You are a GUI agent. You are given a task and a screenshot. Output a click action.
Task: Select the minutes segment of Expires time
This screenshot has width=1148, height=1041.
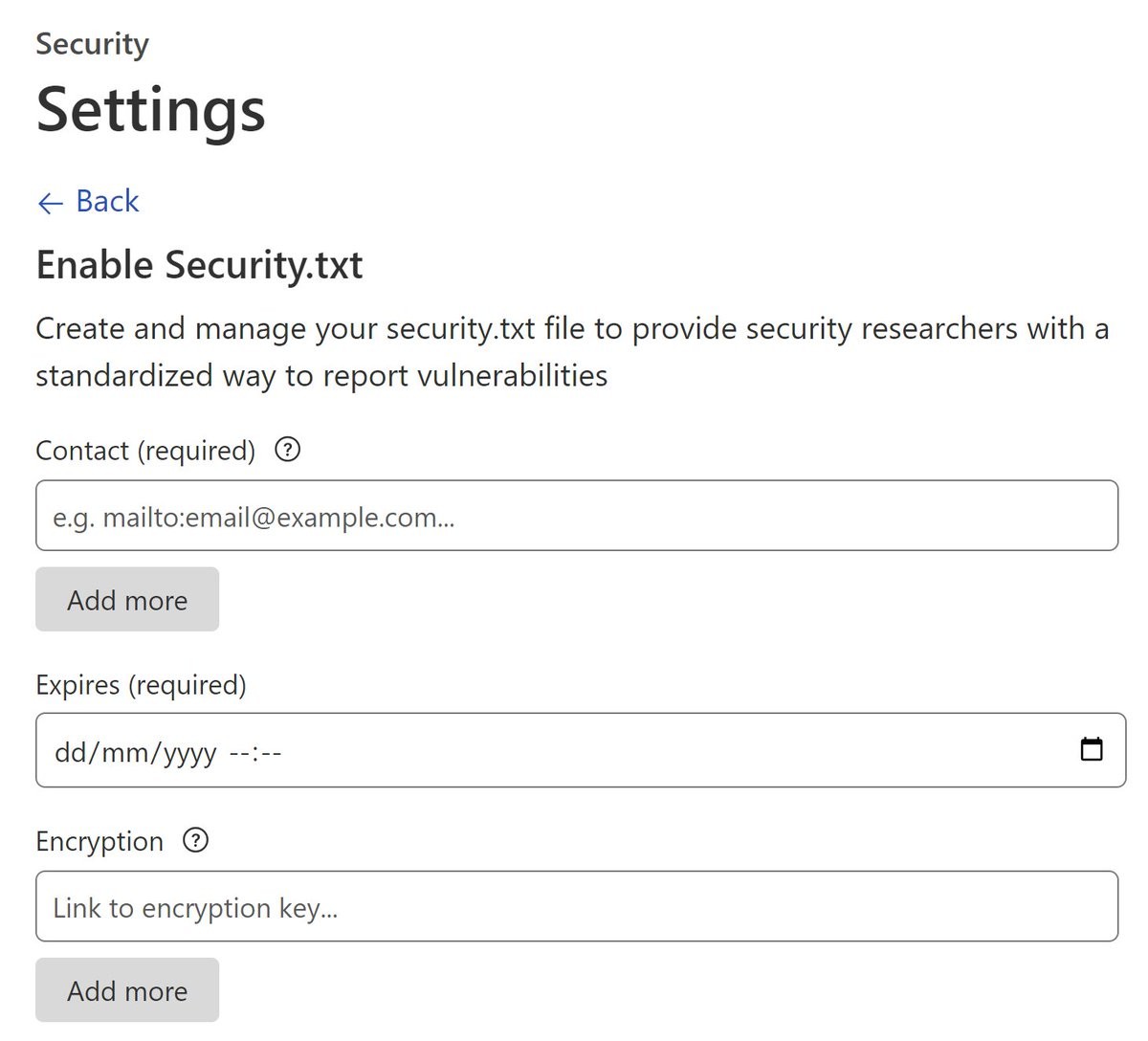(x=272, y=752)
